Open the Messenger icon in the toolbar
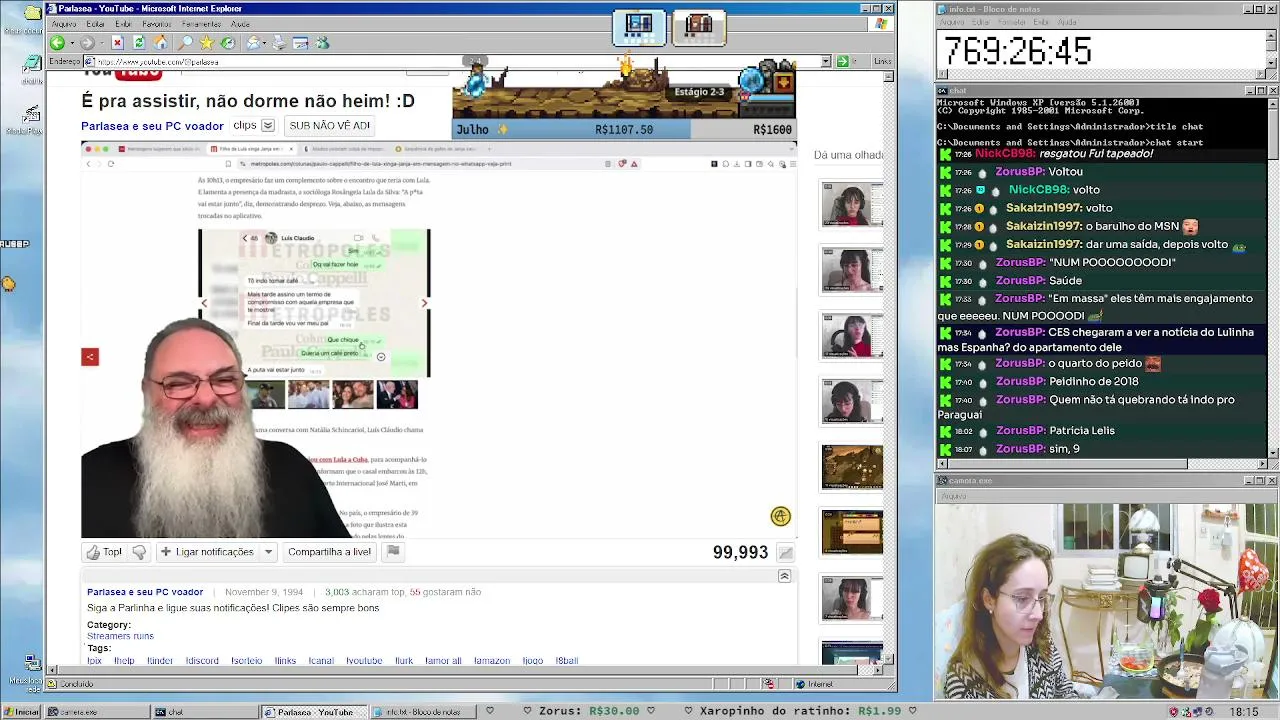This screenshot has width=1280, height=720. (322, 43)
